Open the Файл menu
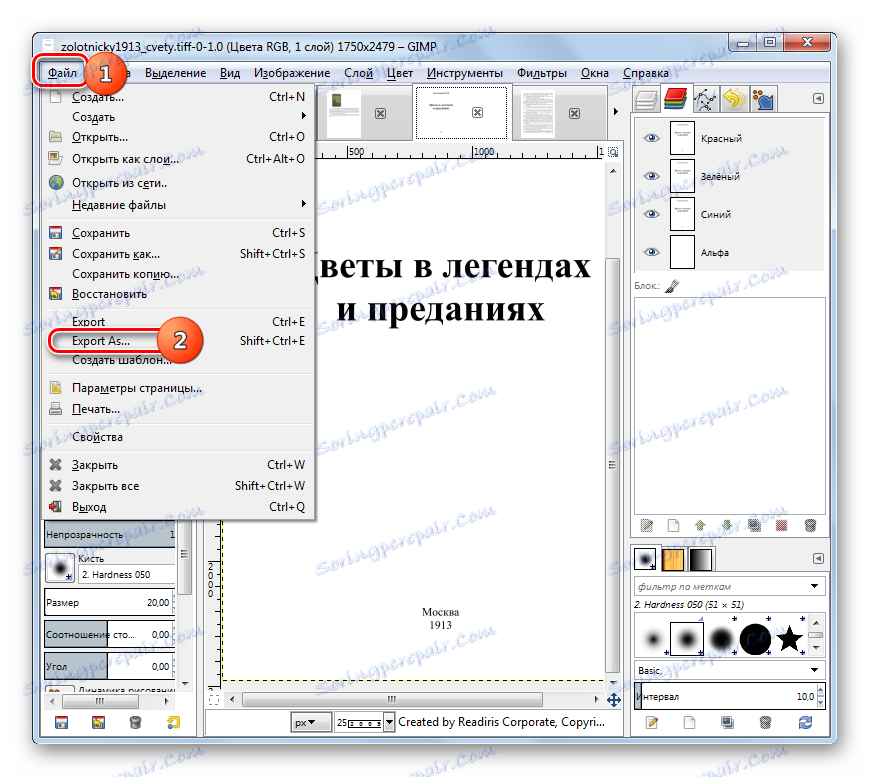The image size is (870, 777). 62,73
